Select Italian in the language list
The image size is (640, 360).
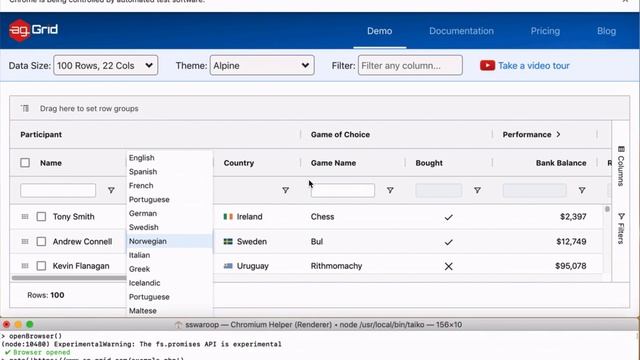(x=140, y=255)
